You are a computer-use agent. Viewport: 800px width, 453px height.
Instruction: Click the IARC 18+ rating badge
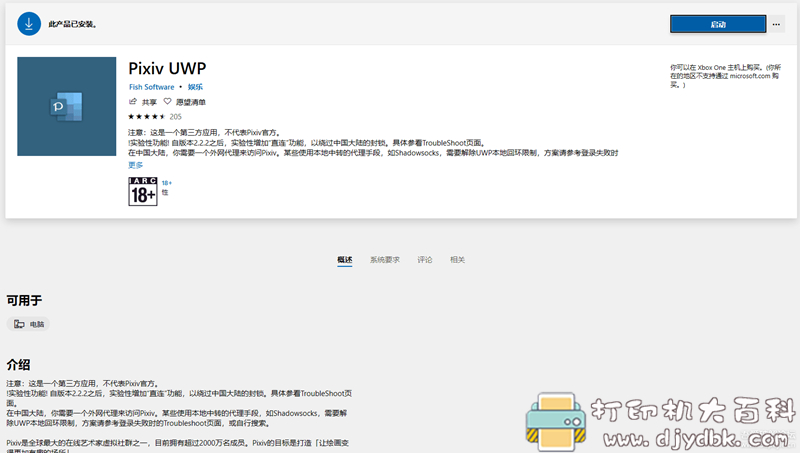(x=143, y=191)
